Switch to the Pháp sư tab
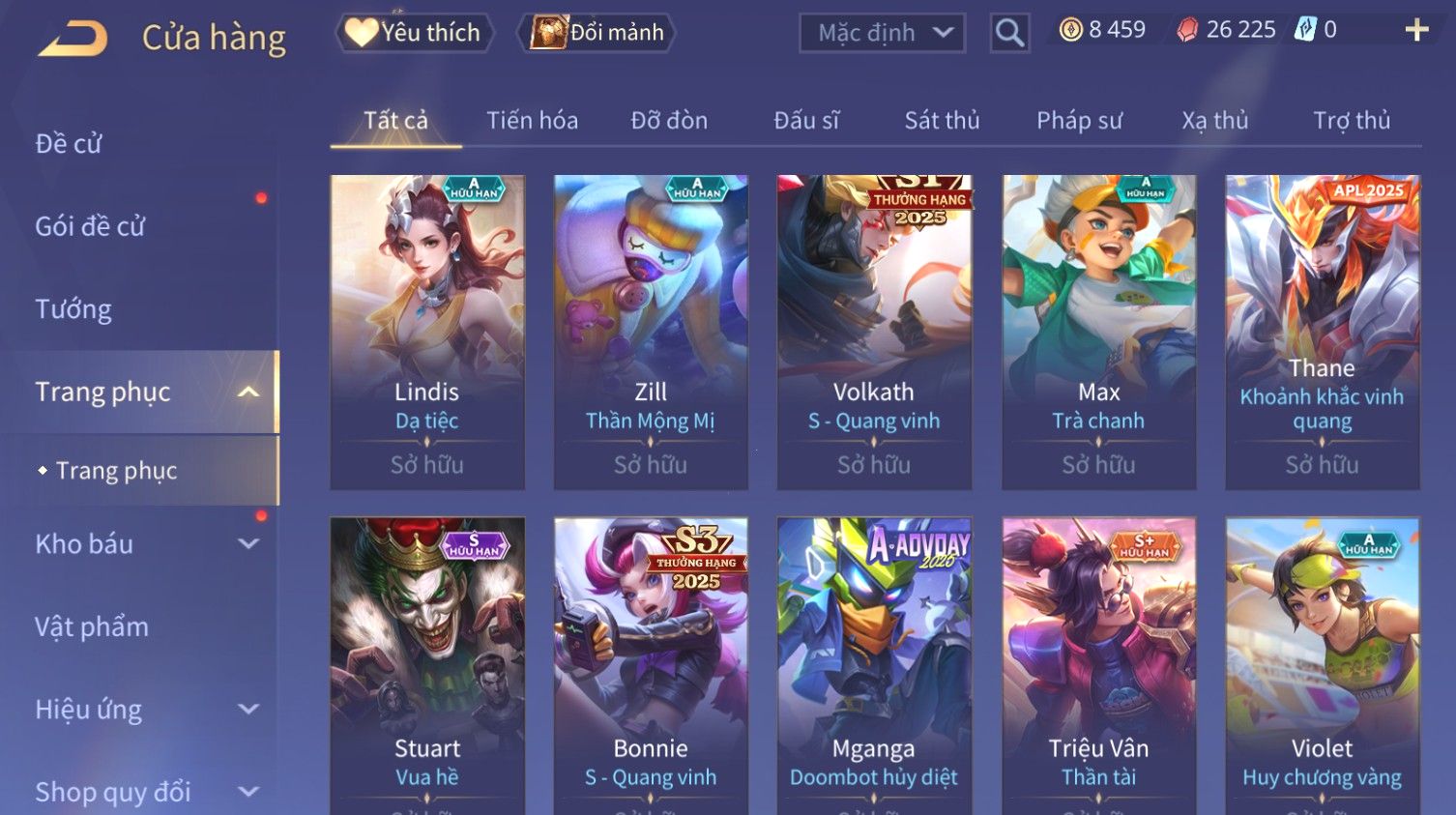Image resolution: width=1456 pixels, height=815 pixels. point(1079,120)
